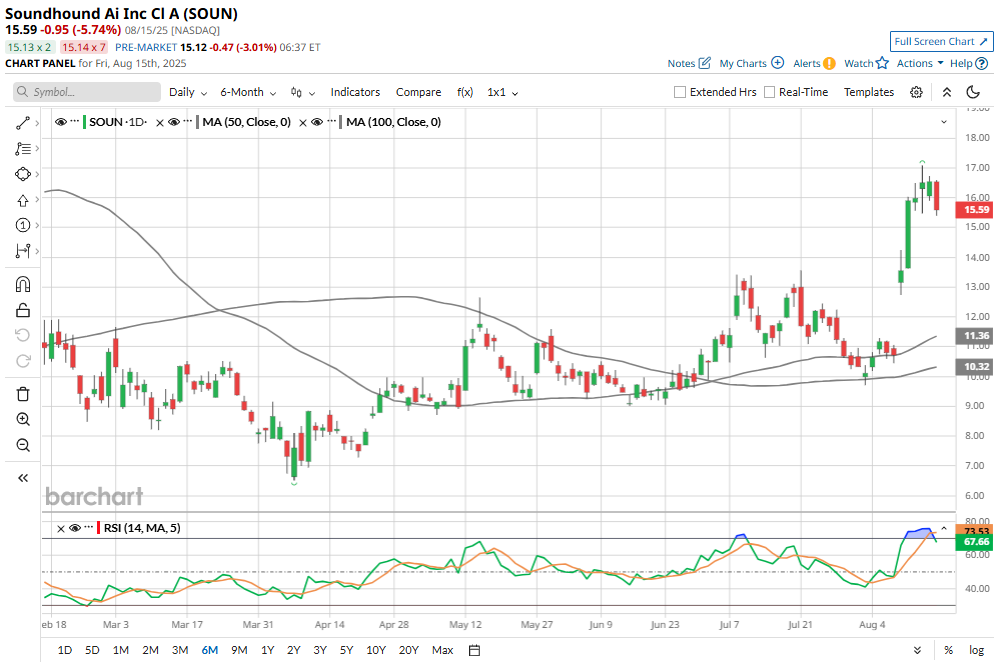The image size is (1008, 669).
Task: Open the custom date range calendar
Action: (x=474, y=650)
